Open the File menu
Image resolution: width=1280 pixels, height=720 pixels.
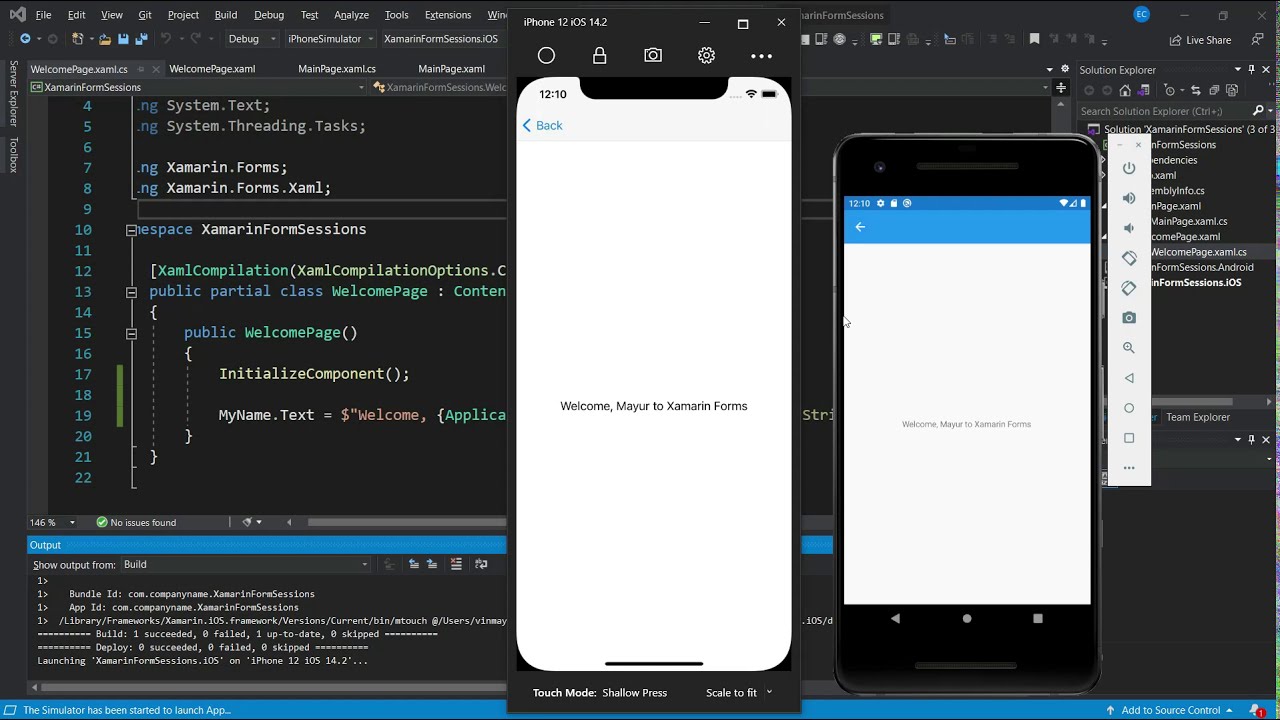click(43, 15)
